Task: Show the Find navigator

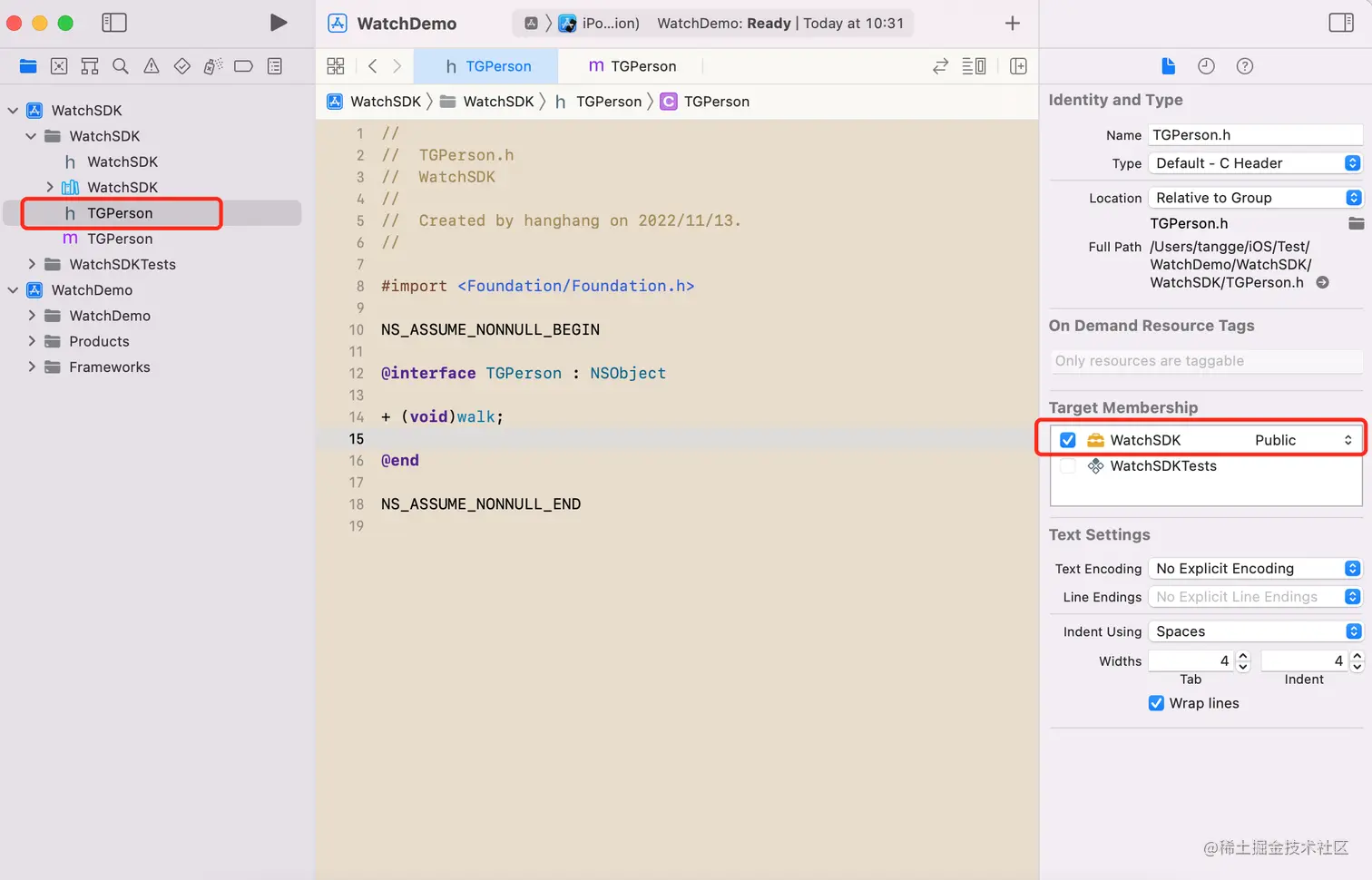Action: 121,66
